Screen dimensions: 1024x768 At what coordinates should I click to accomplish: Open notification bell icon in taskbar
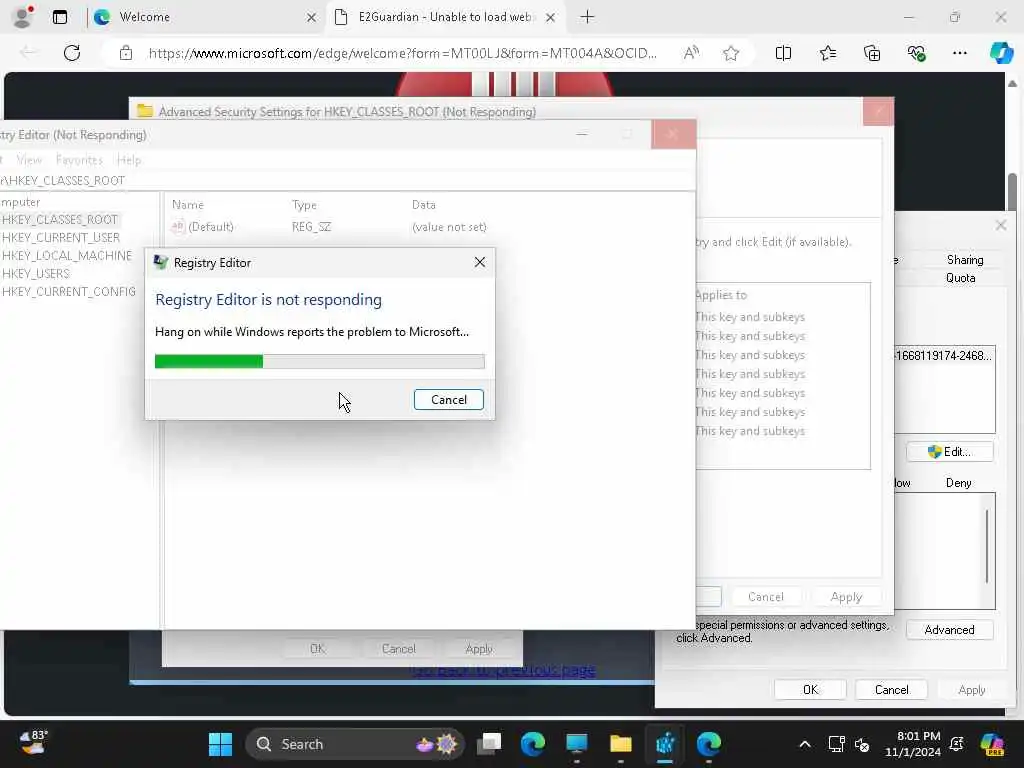pyautogui.click(x=957, y=744)
